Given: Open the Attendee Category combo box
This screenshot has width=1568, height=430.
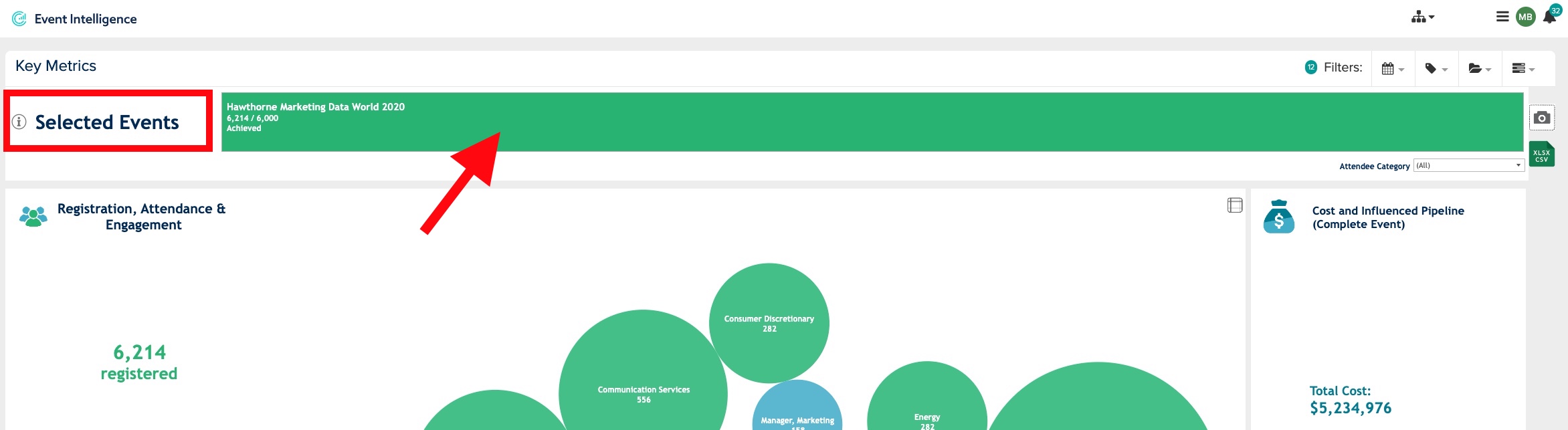Looking at the screenshot, I should [1469, 165].
